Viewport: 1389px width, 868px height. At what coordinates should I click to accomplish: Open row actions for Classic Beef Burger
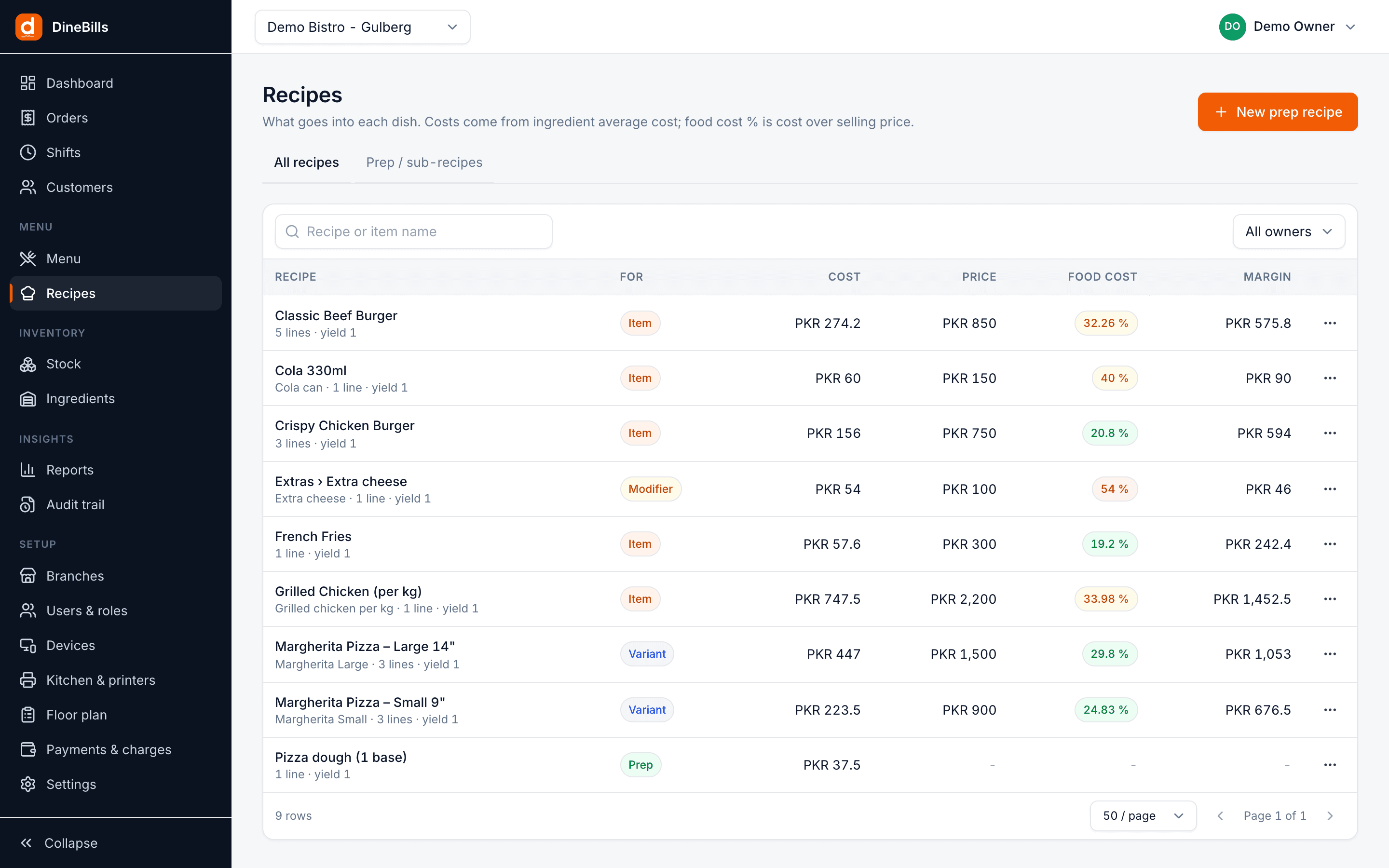coord(1330,323)
